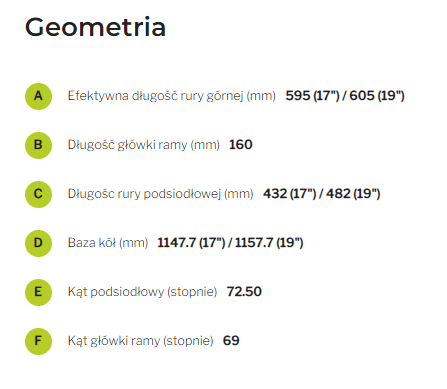
Task: Click the green circle badge labeled D
Action: (38, 243)
